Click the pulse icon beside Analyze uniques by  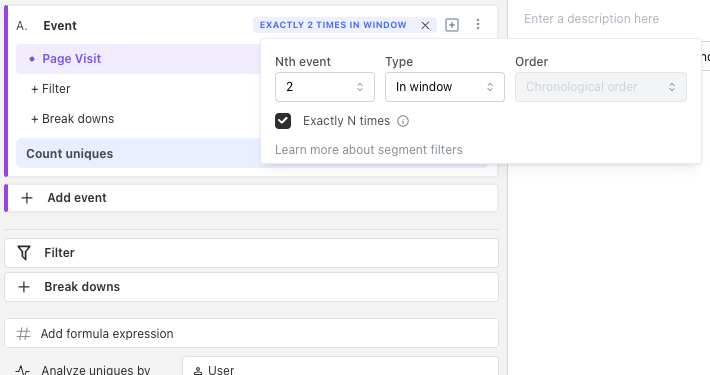22,370
